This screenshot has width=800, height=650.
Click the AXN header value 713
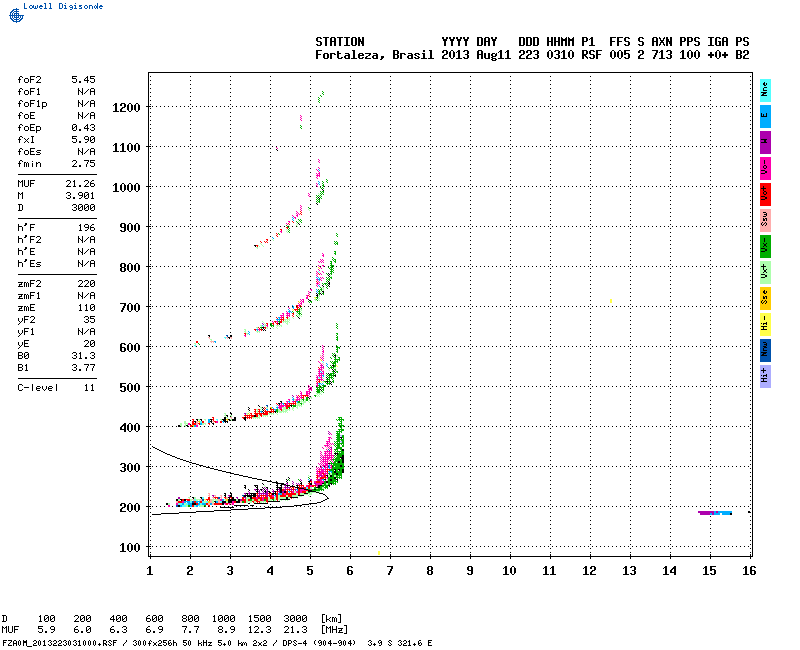coord(662,55)
